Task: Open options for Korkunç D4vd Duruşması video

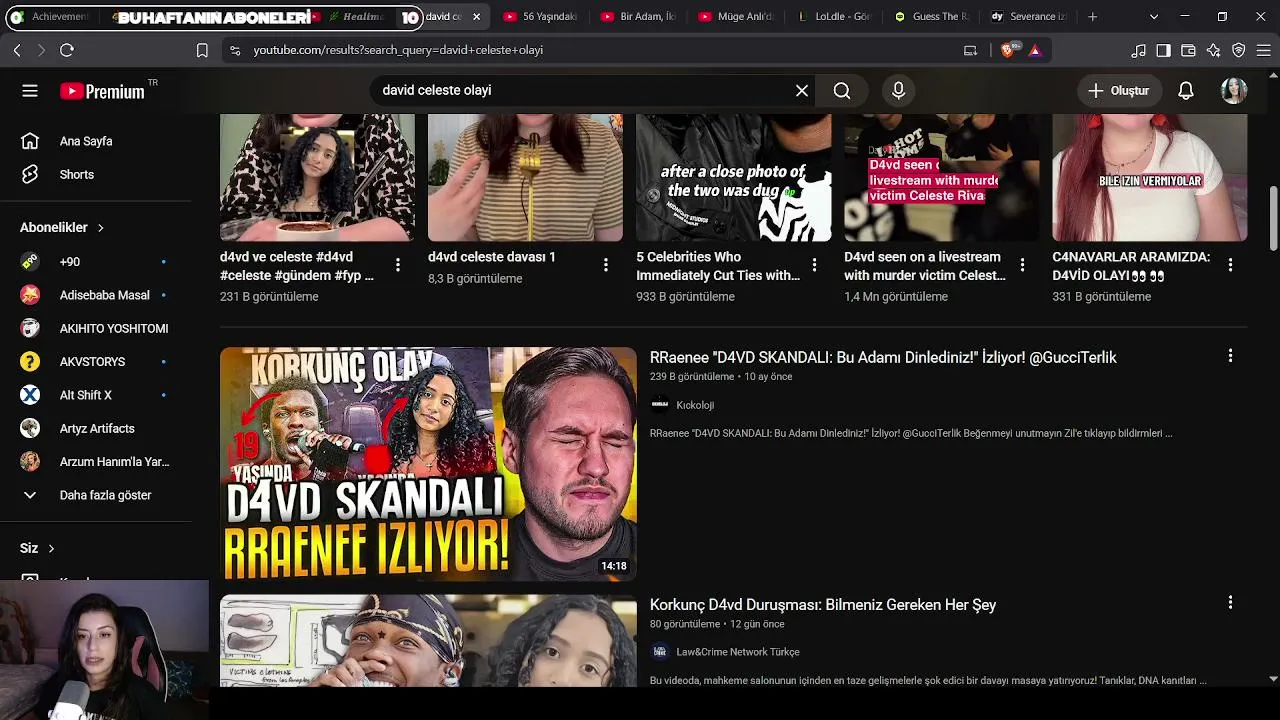Action: point(1230,603)
